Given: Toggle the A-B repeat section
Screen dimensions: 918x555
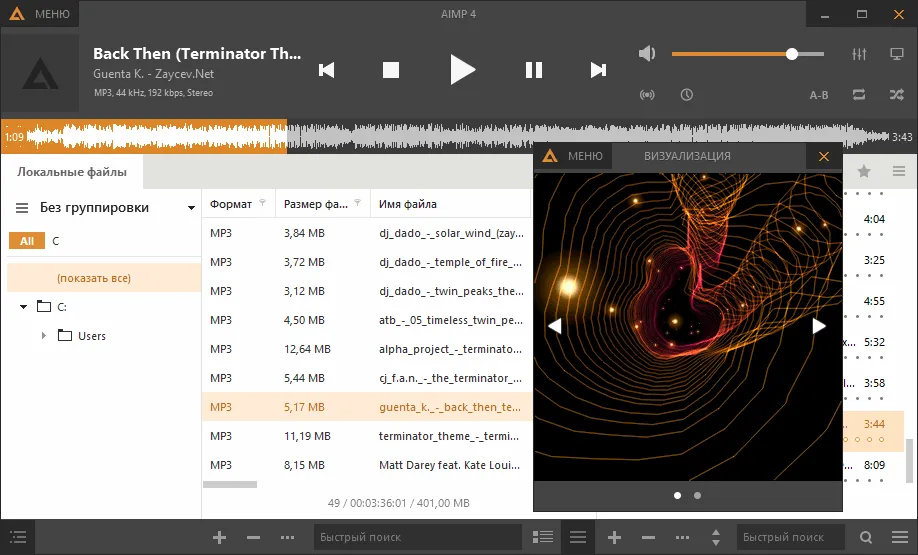Looking at the screenshot, I should click(x=818, y=95).
